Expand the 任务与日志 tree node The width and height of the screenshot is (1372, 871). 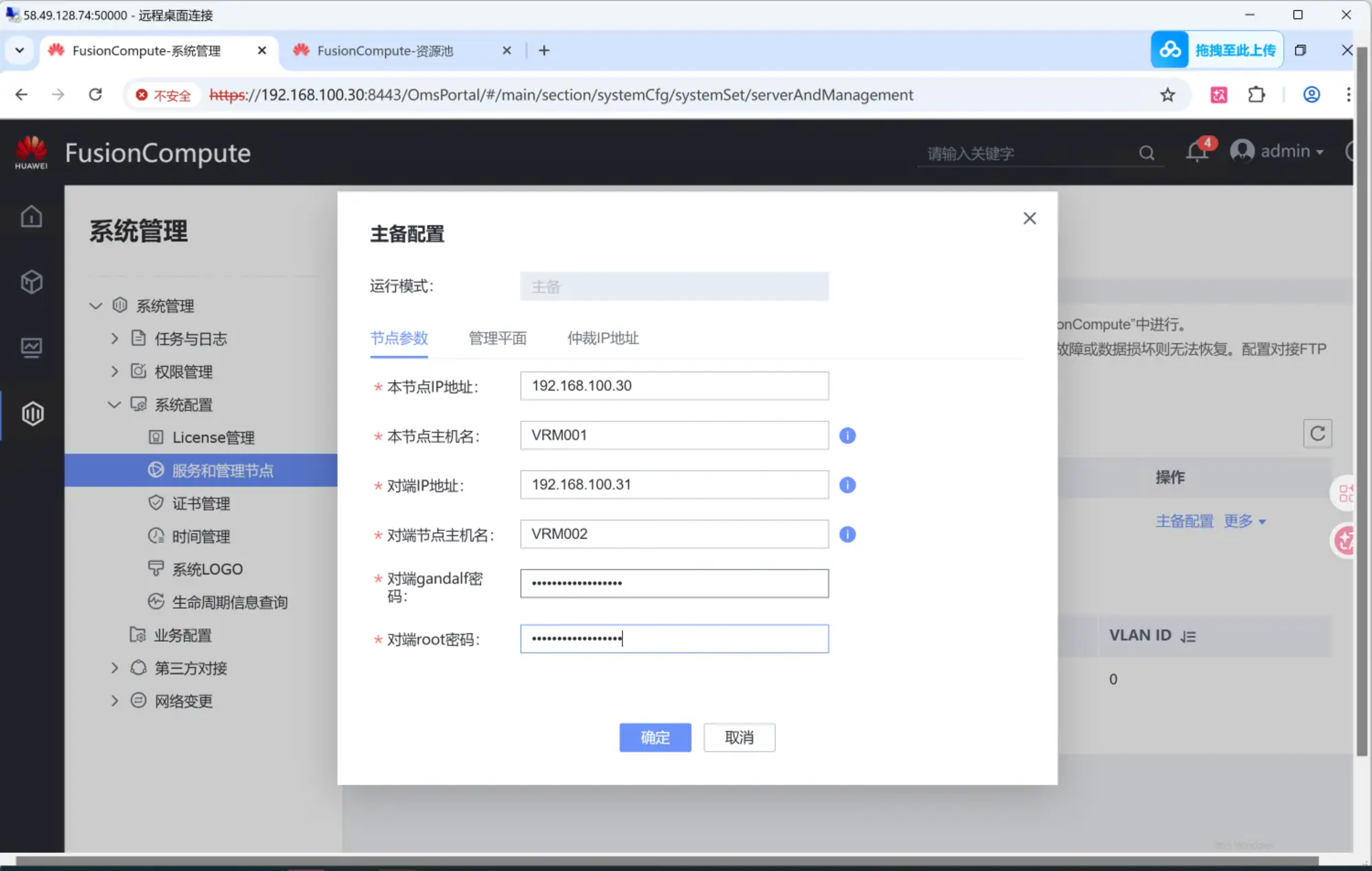click(114, 339)
